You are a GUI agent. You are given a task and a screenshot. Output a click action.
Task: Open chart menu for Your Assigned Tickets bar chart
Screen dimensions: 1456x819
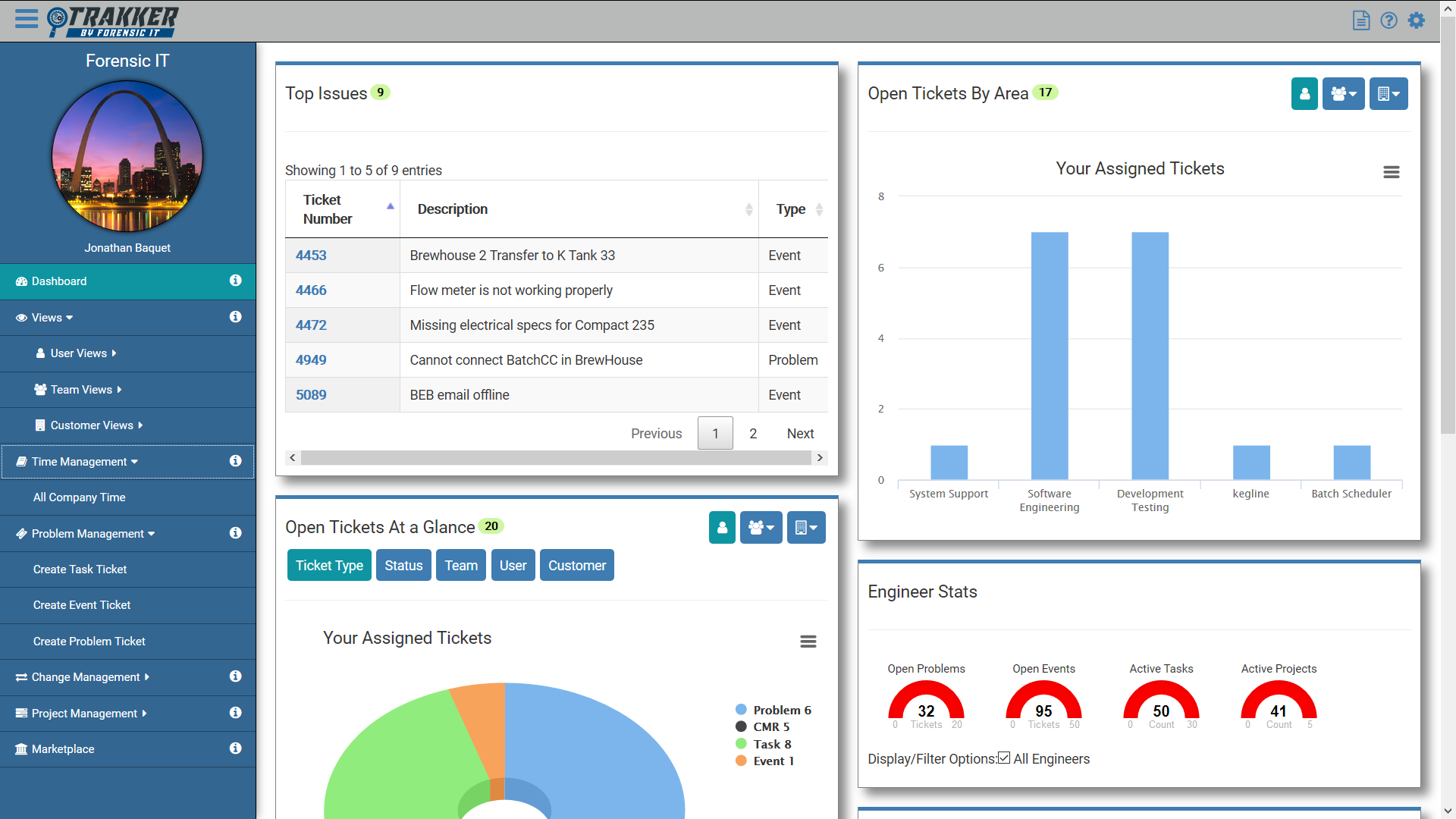[x=1391, y=172]
